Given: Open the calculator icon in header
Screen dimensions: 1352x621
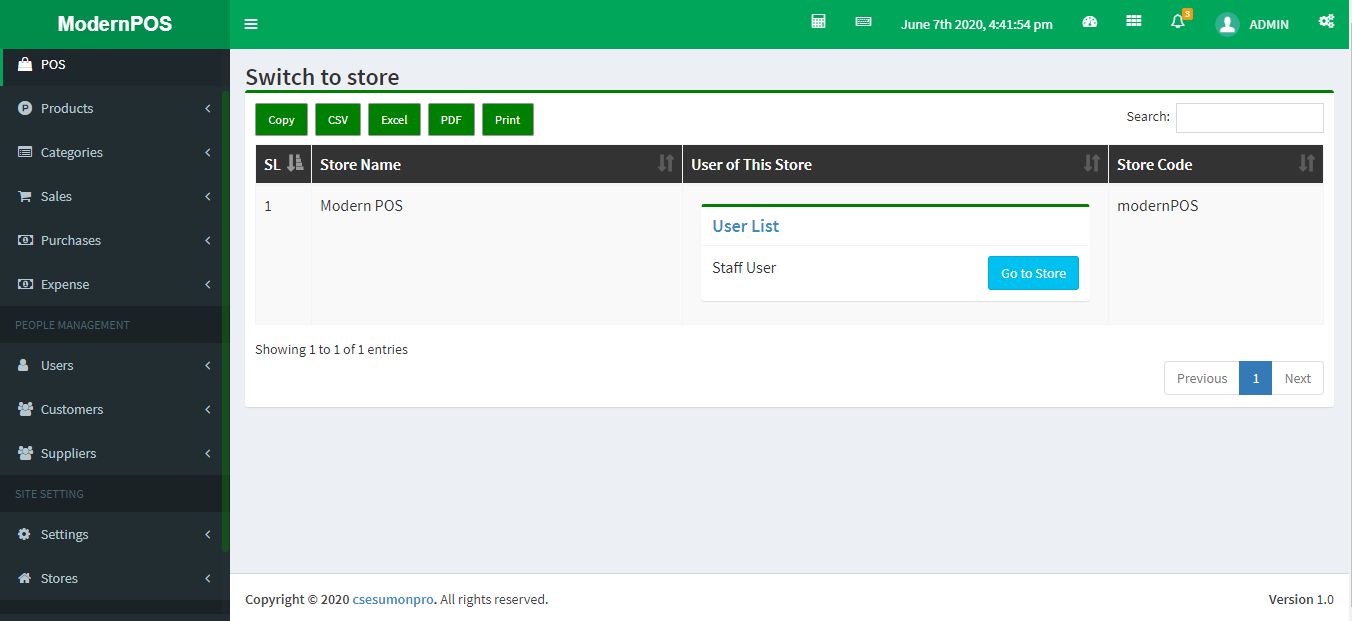Looking at the screenshot, I should [x=818, y=21].
